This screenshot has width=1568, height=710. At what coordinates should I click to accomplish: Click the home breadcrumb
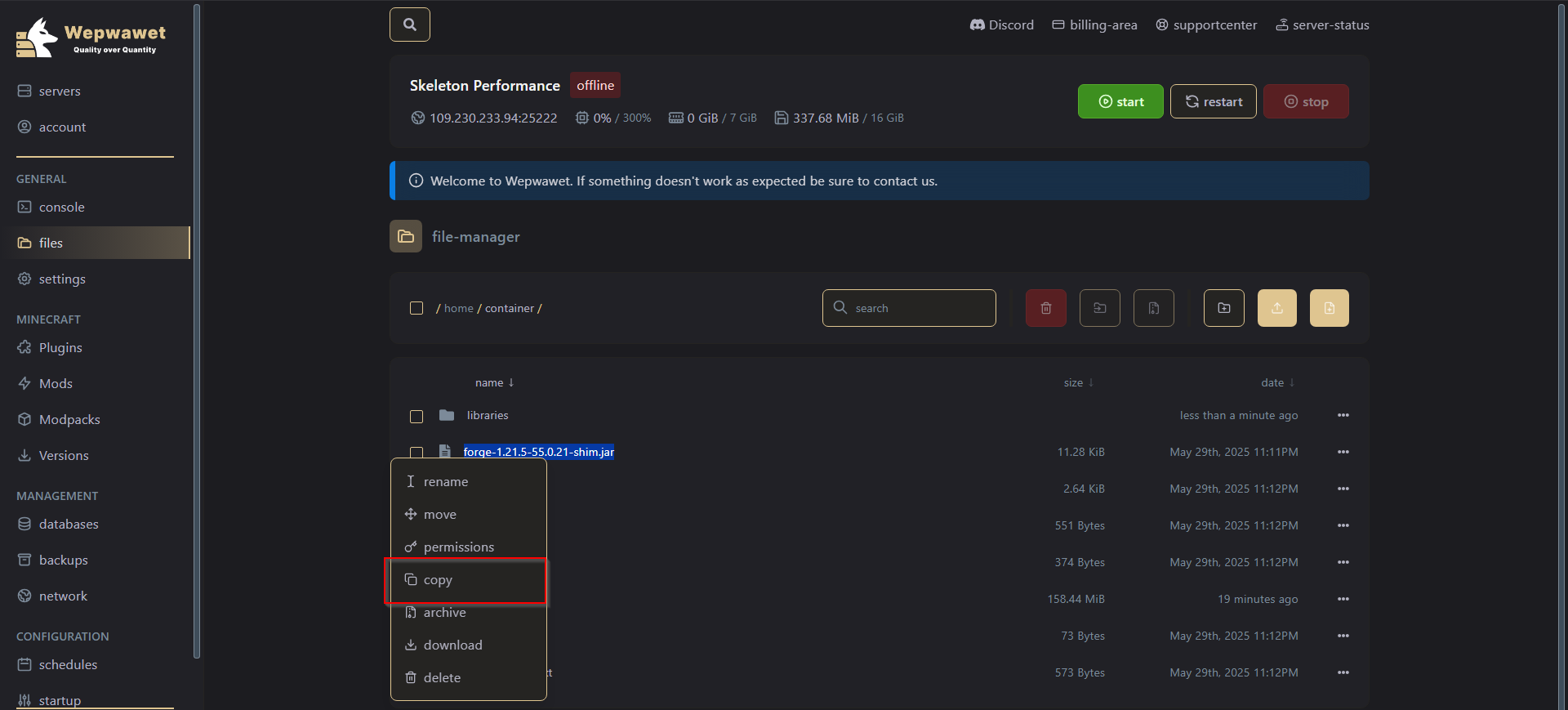(459, 308)
